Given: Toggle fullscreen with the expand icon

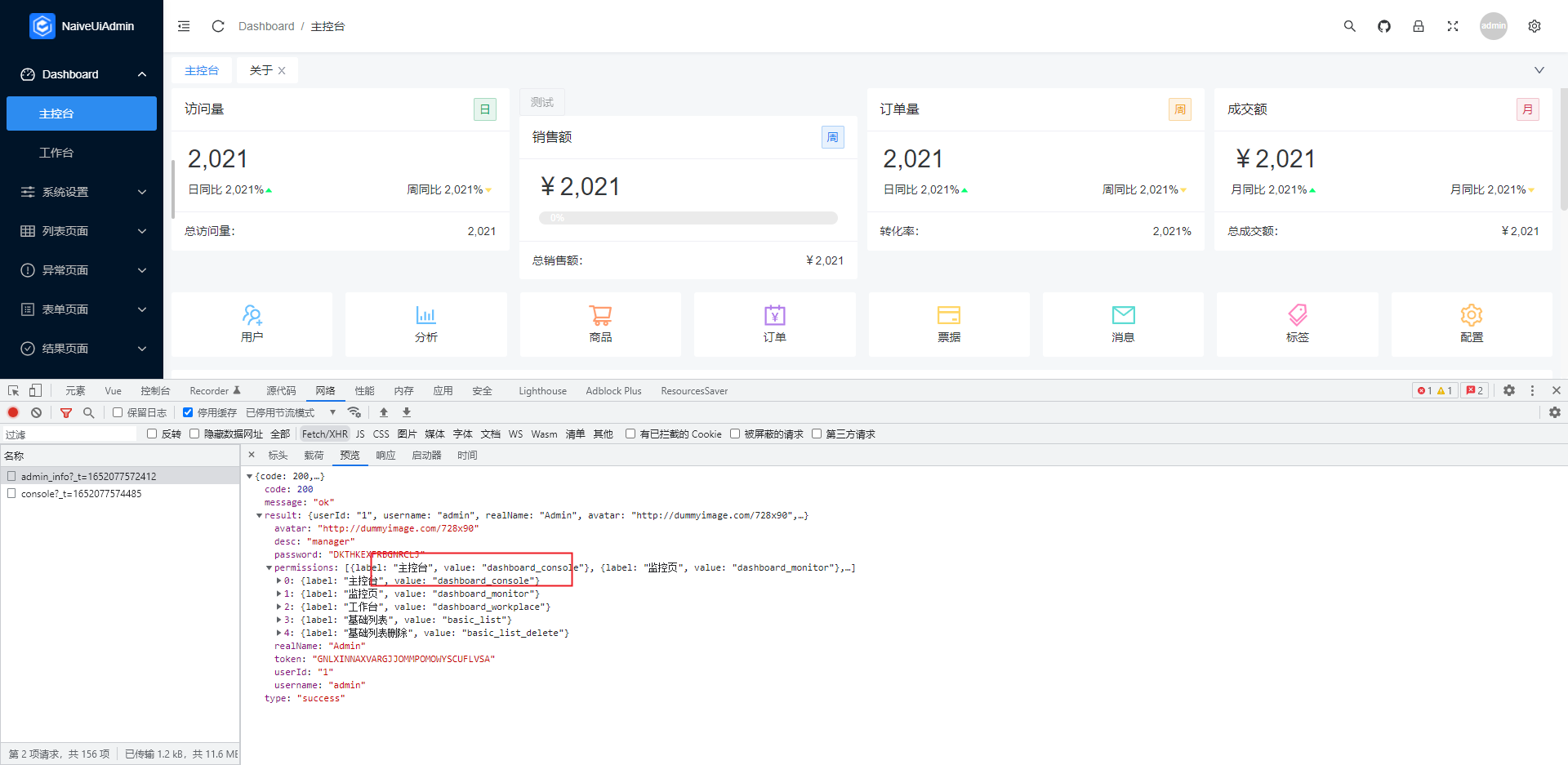Looking at the screenshot, I should 1453,25.
